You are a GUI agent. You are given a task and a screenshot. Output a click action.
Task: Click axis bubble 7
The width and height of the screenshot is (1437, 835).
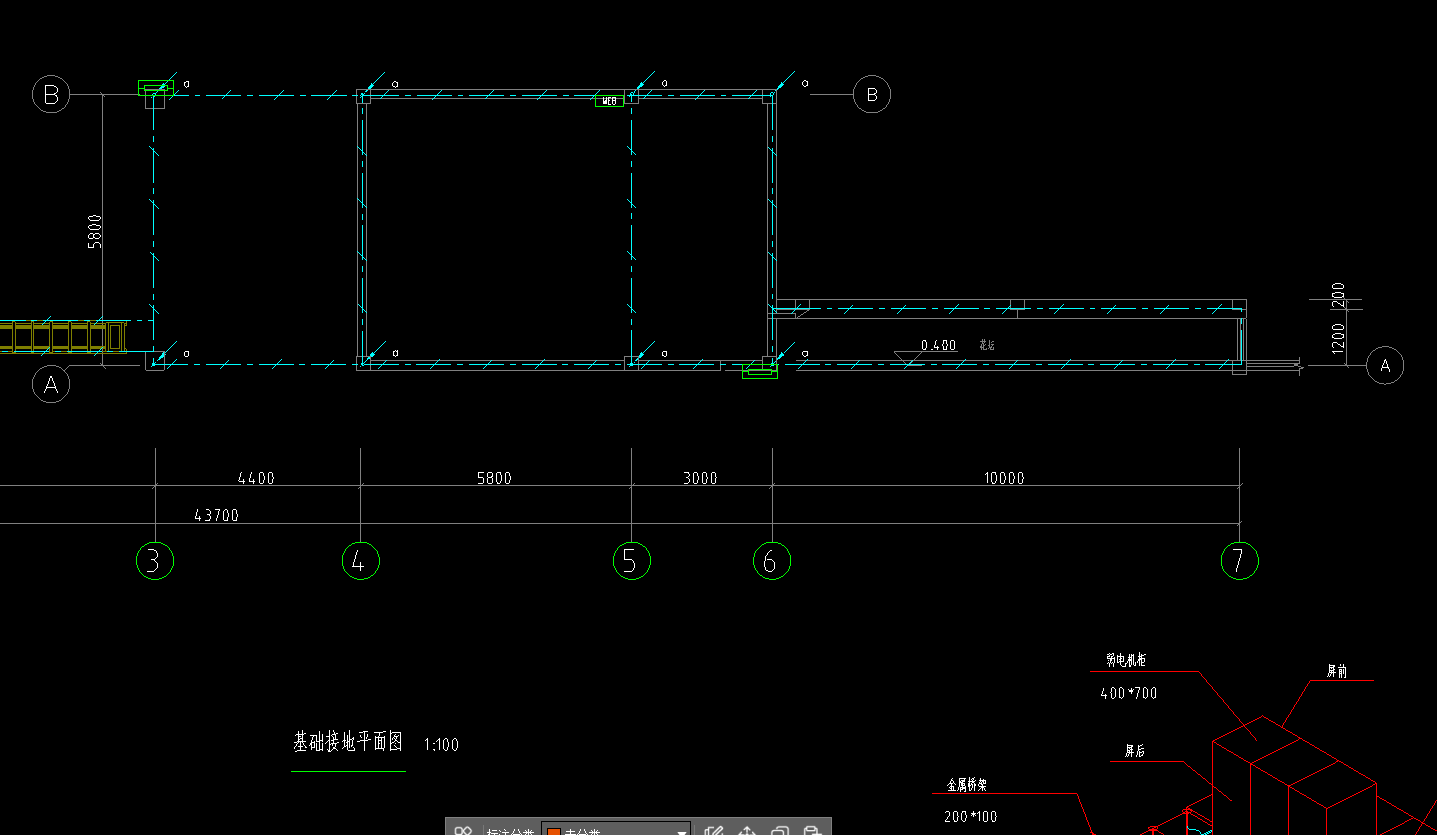pyautogui.click(x=1239, y=561)
